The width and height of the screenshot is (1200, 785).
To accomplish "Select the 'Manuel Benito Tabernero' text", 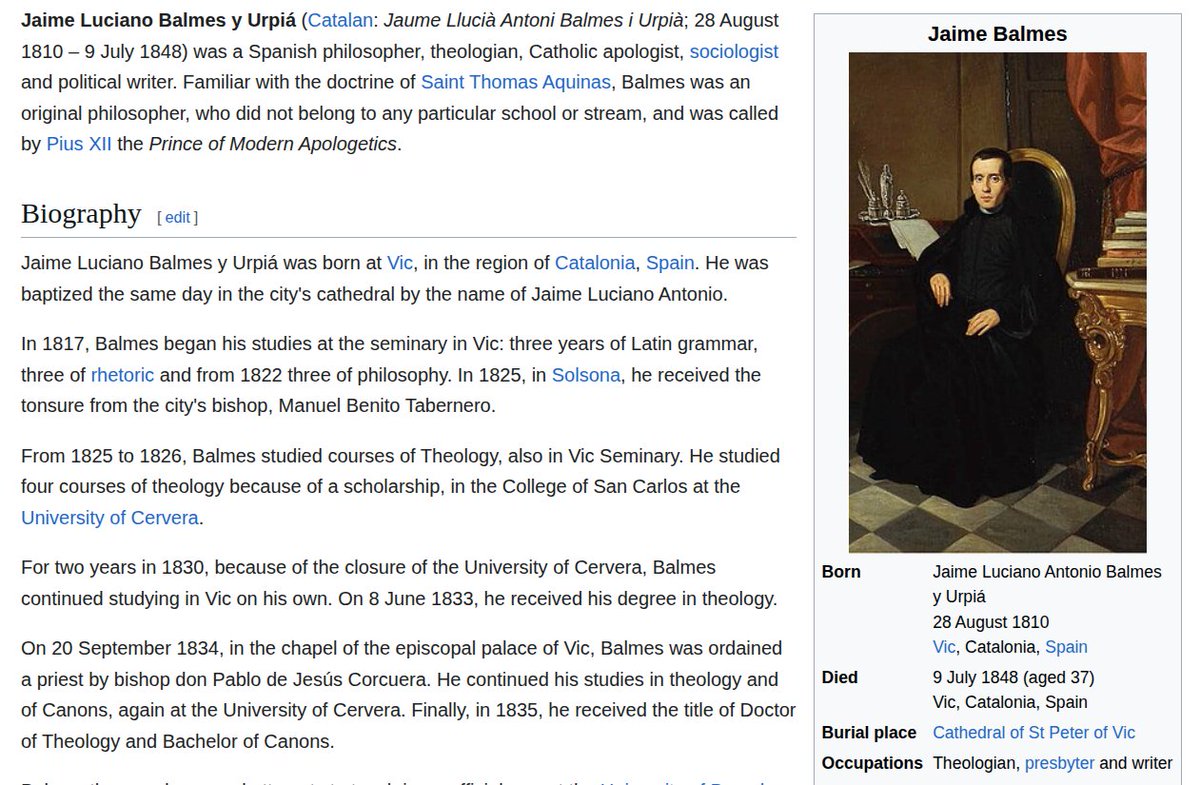I will (384, 406).
